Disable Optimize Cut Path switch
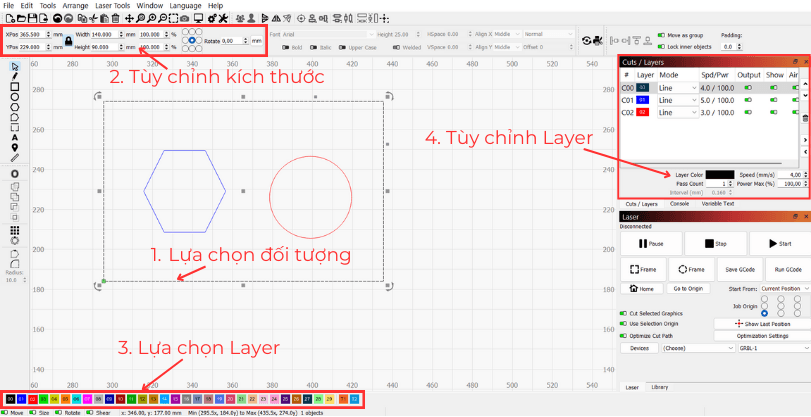 [x=622, y=335]
